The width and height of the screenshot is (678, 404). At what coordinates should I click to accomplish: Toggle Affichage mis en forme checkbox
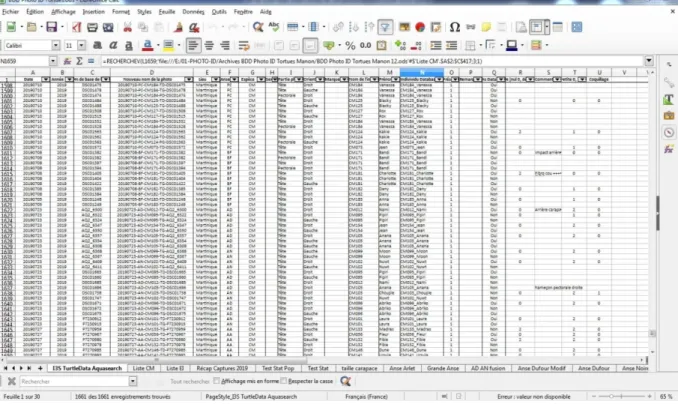pyautogui.click(x=217, y=381)
